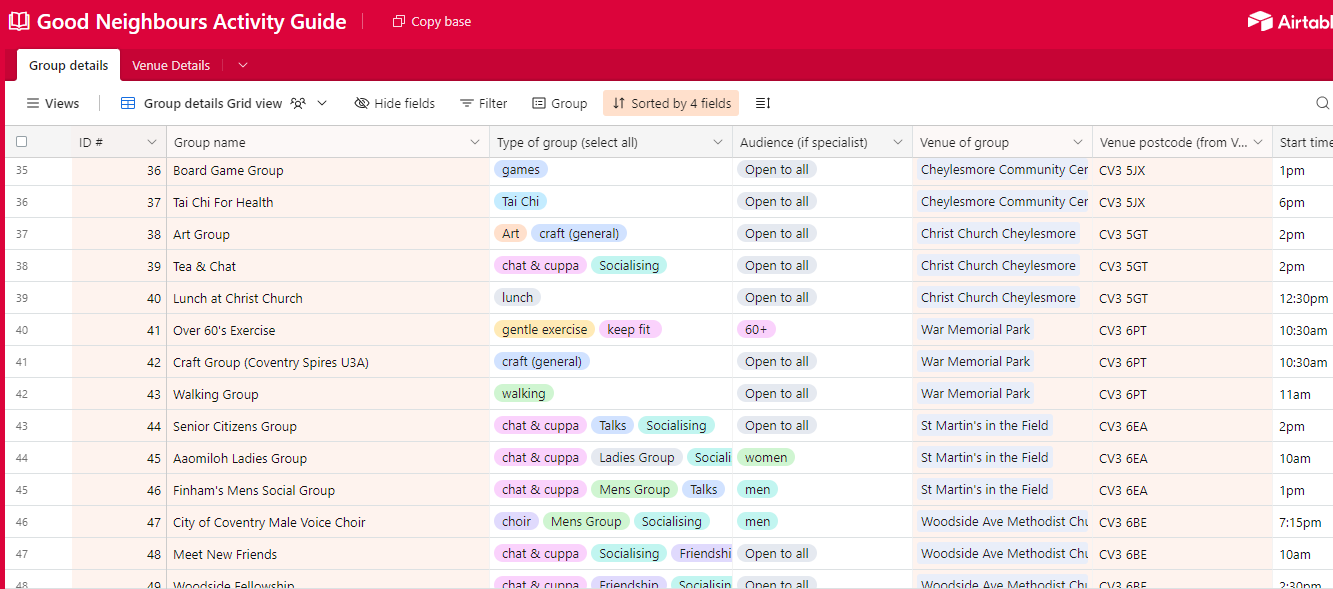This screenshot has width=1333, height=589.
Task: Click the row height icon
Action: pos(762,103)
